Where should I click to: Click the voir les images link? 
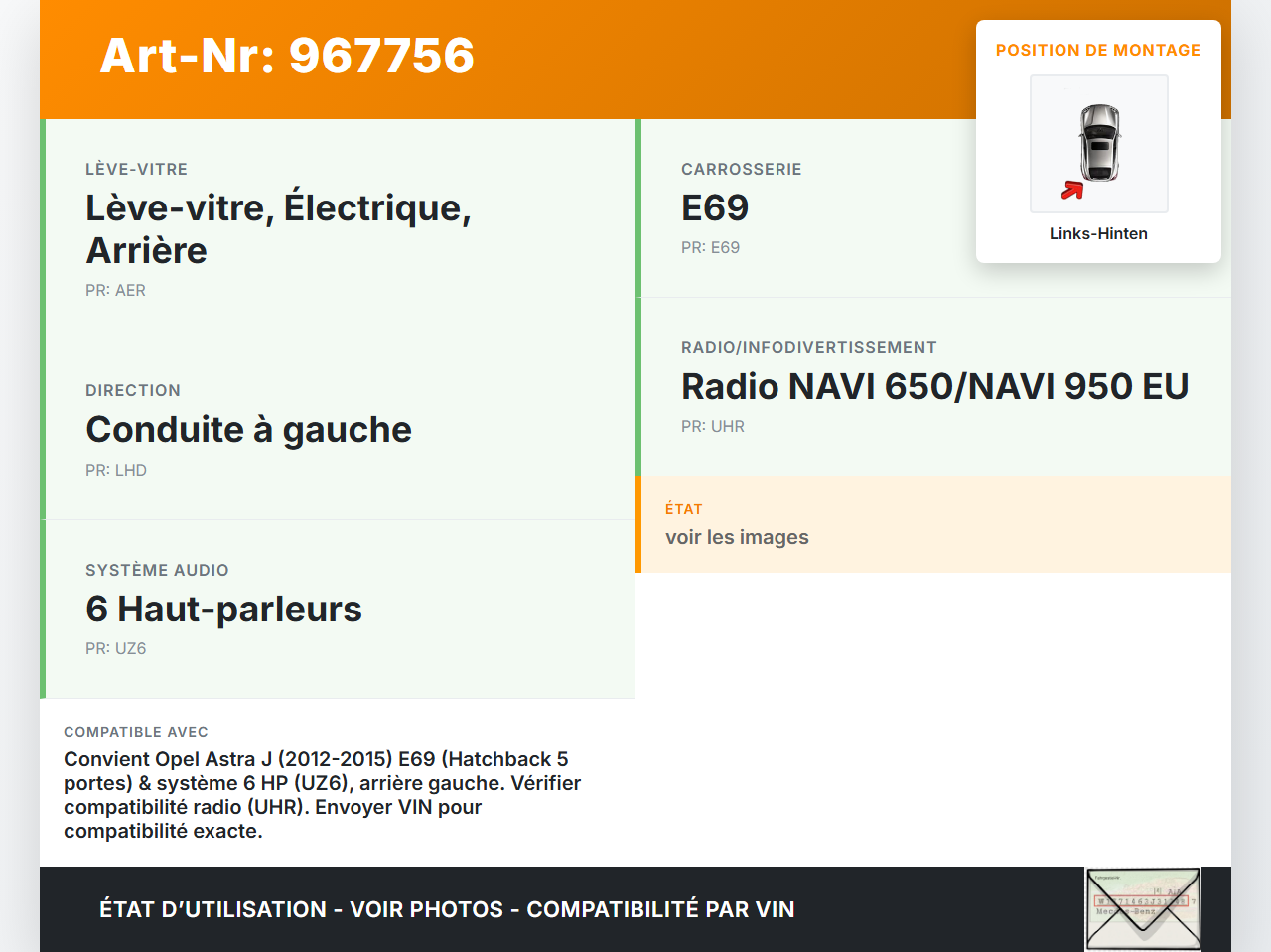(737, 536)
